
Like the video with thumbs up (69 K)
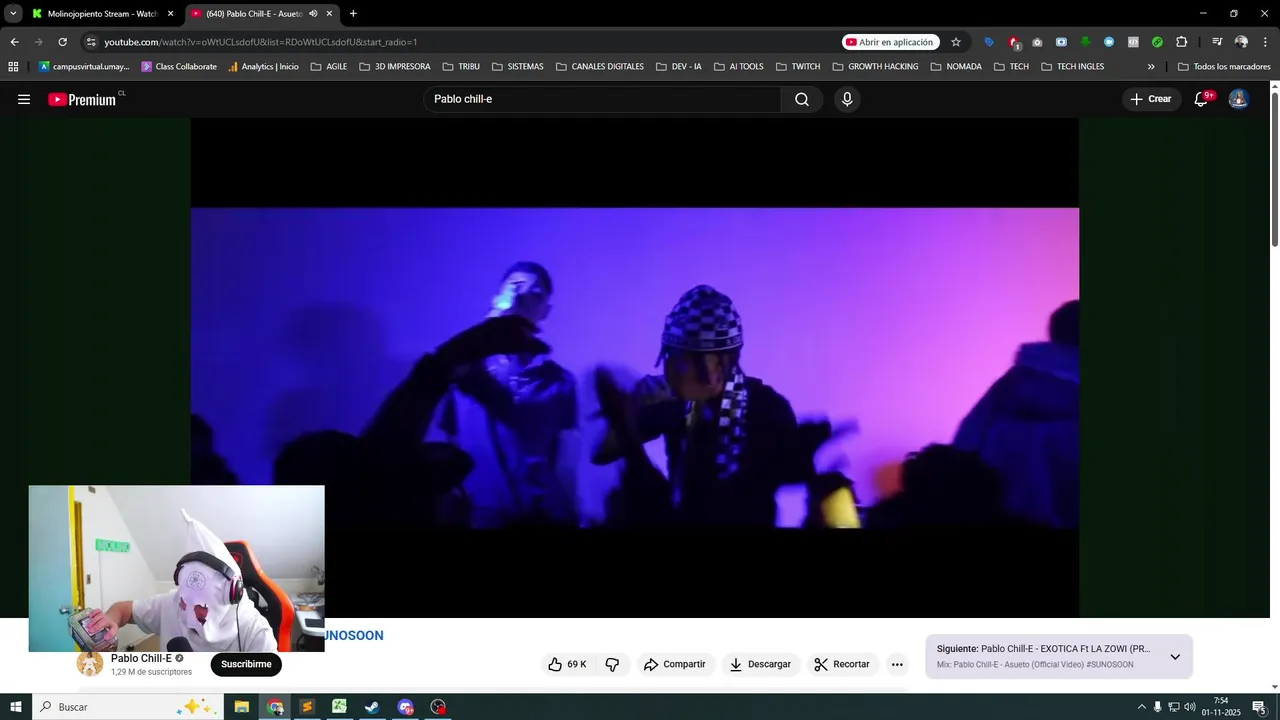[567, 664]
